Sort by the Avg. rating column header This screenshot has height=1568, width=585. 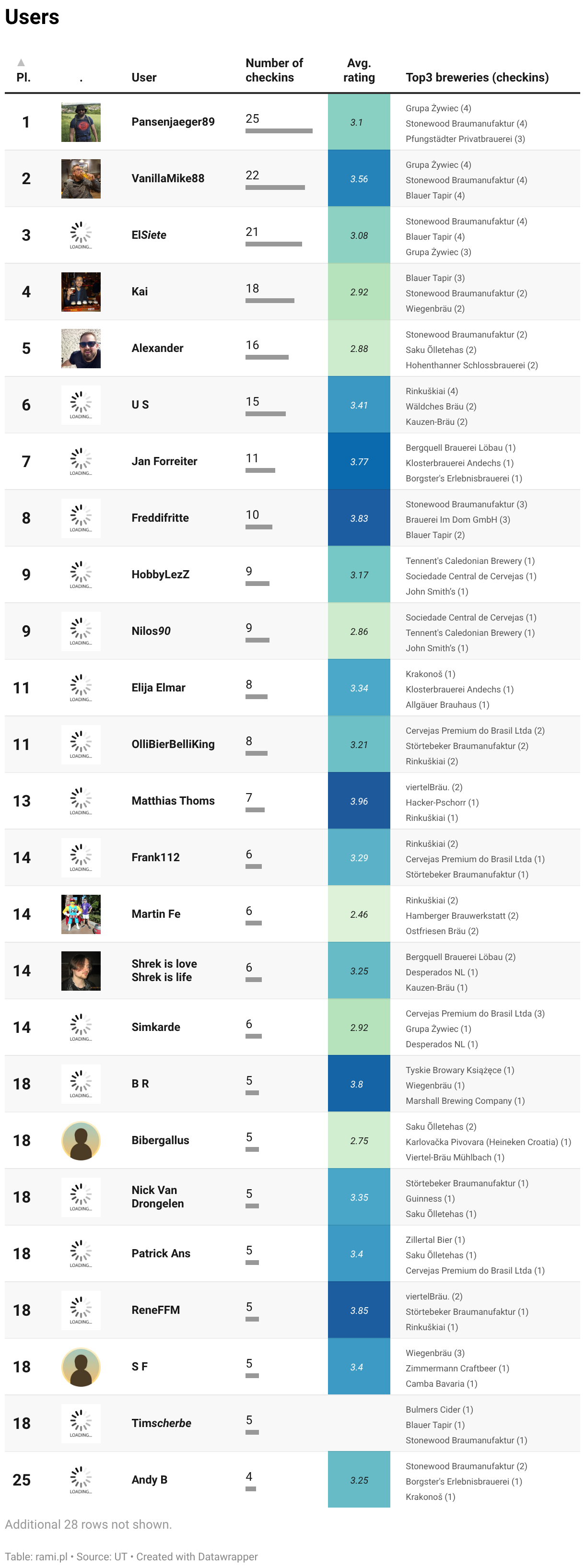[359, 70]
